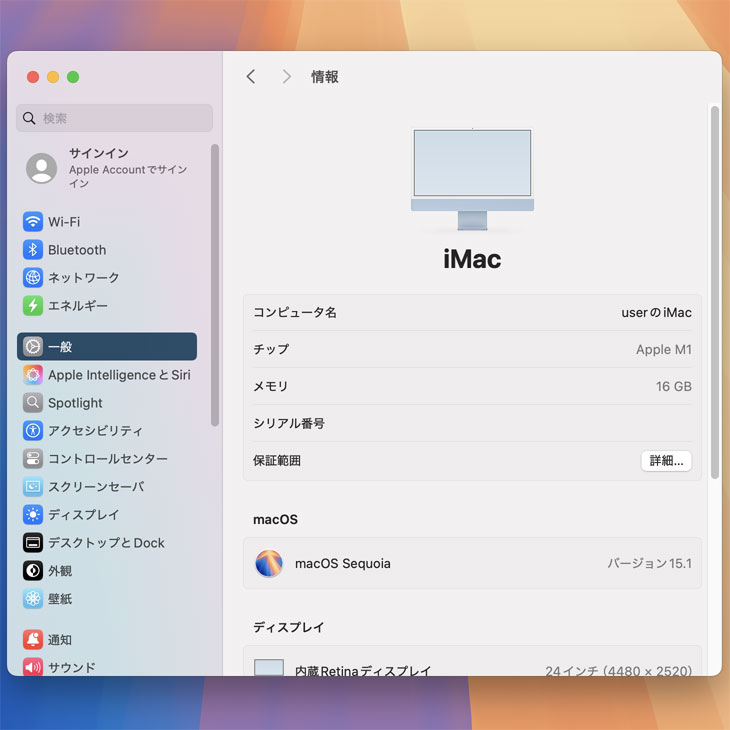Image resolution: width=730 pixels, height=730 pixels.
Task: Go back with the left chevron
Action: click(251, 76)
